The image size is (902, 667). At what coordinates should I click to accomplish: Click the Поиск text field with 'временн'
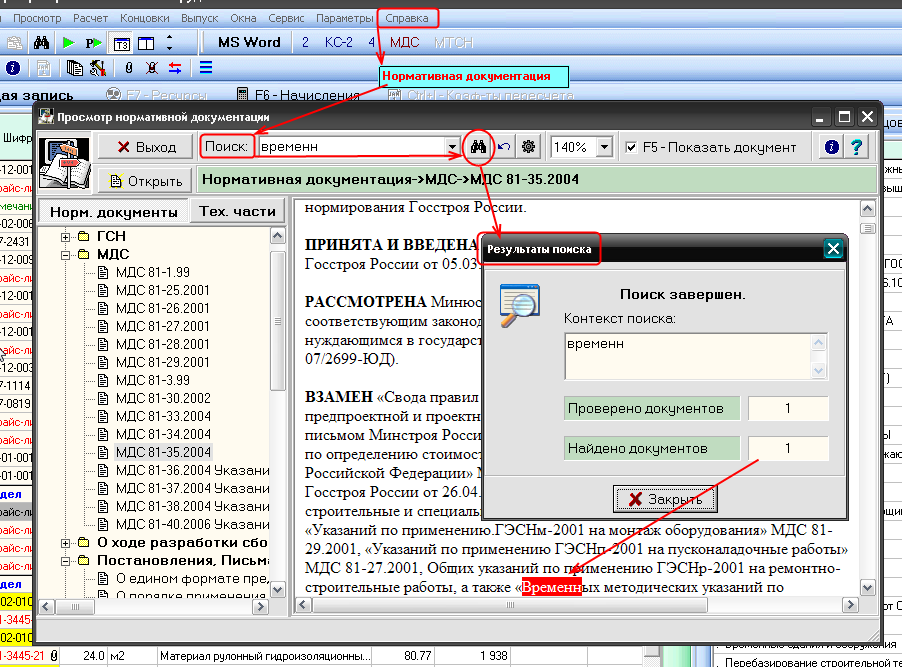click(352, 147)
